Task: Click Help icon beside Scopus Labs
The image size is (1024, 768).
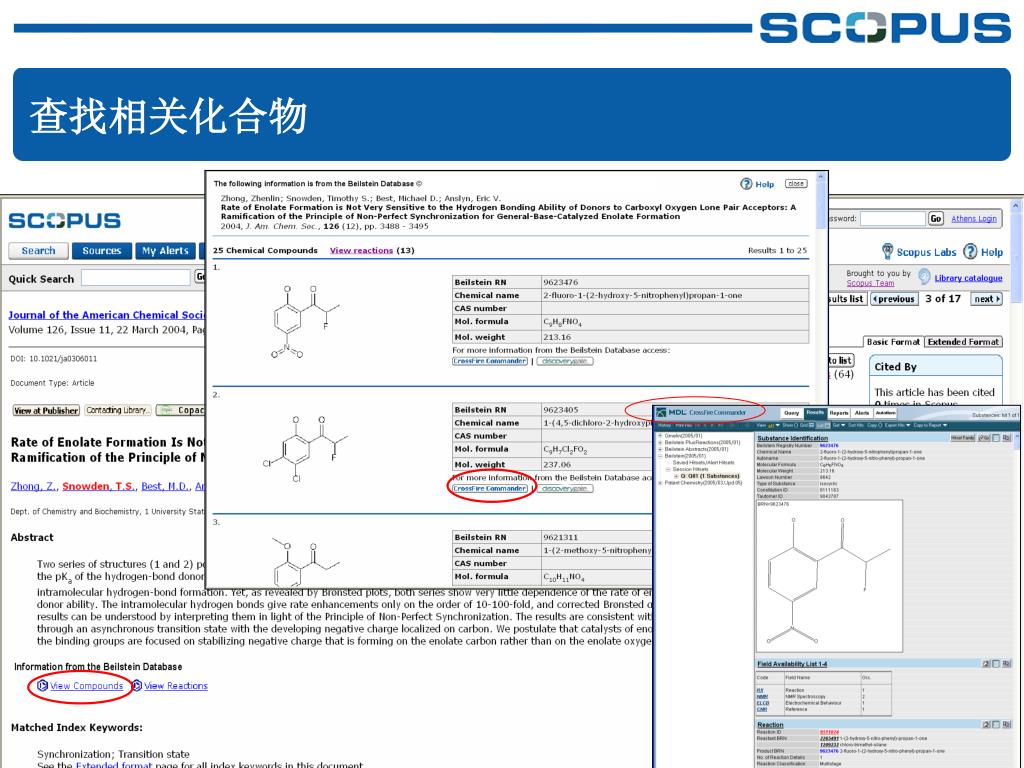Action: 970,251
